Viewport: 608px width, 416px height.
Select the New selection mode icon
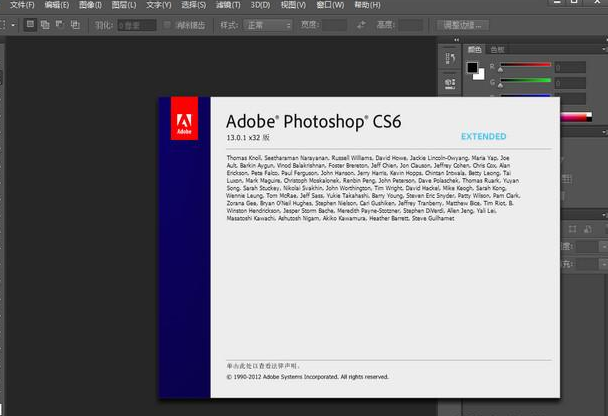click(x=30, y=25)
